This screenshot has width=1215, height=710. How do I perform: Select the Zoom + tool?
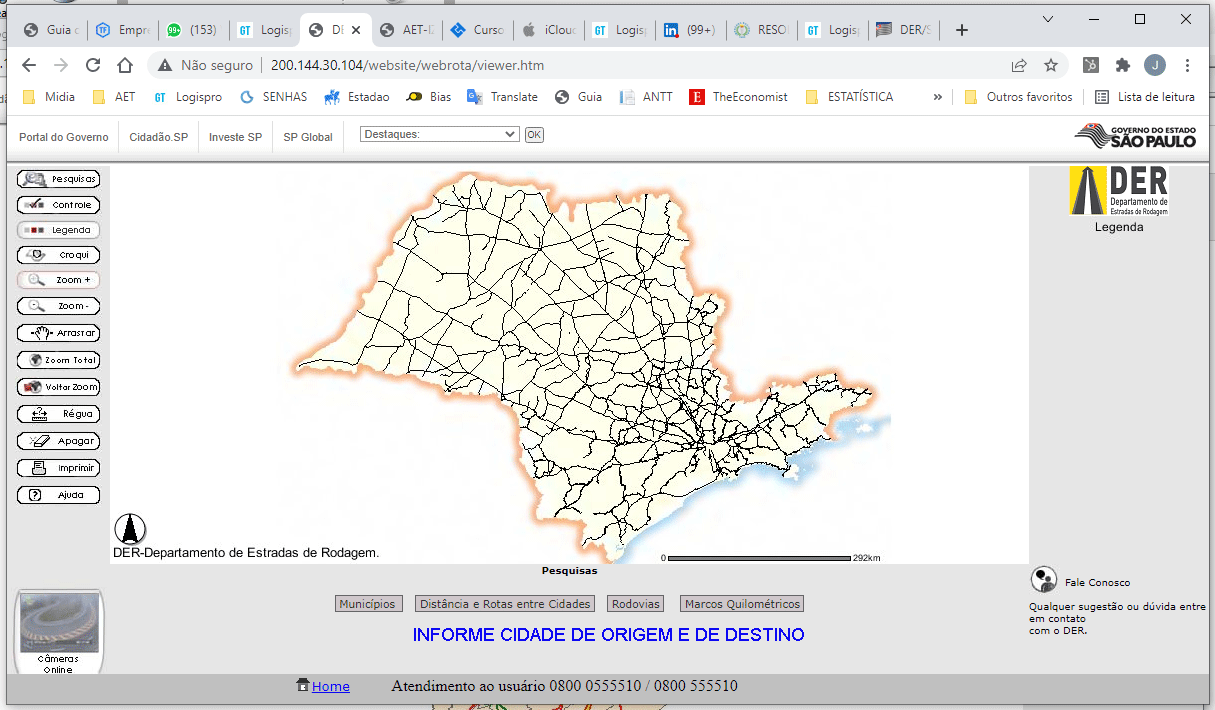pos(58,280)
